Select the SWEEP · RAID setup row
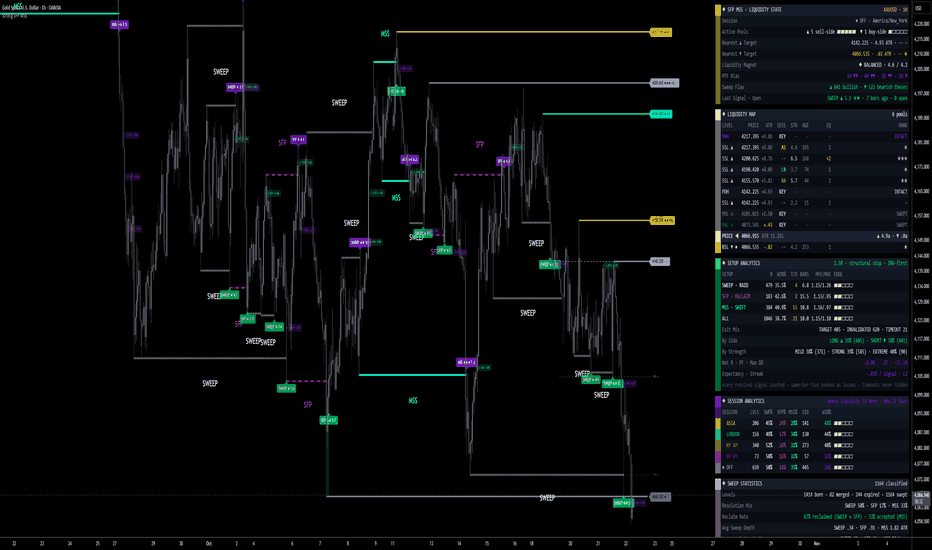 (814, 285)
